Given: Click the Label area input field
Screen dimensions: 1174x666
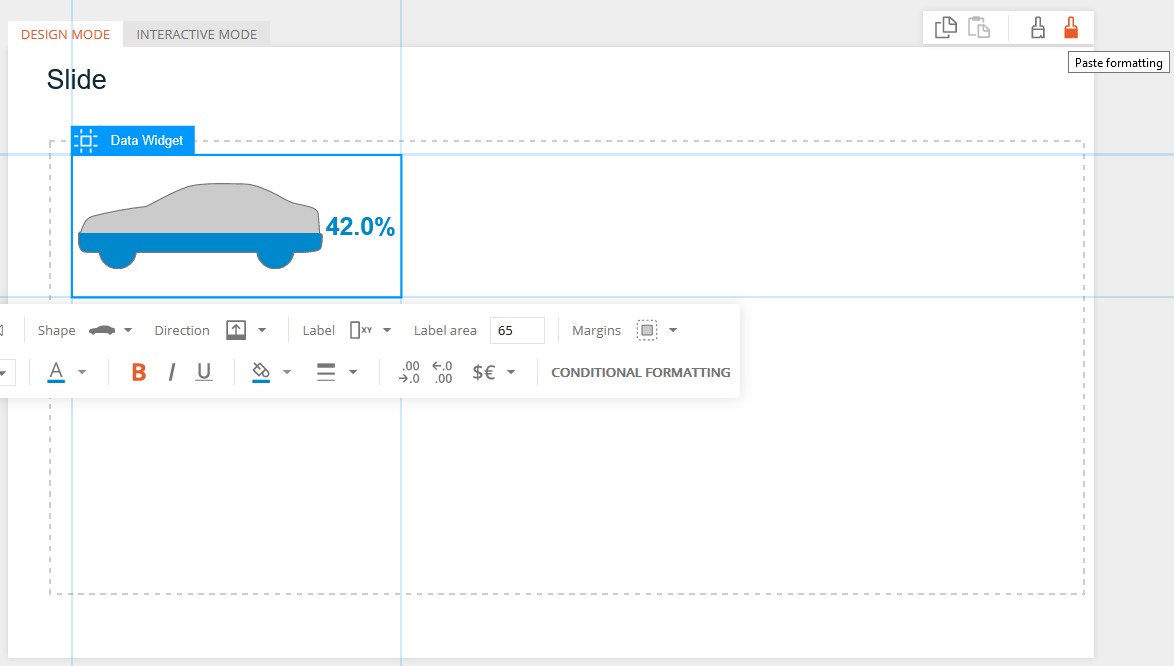Looking at the screenshot, I should coord(517,330).
